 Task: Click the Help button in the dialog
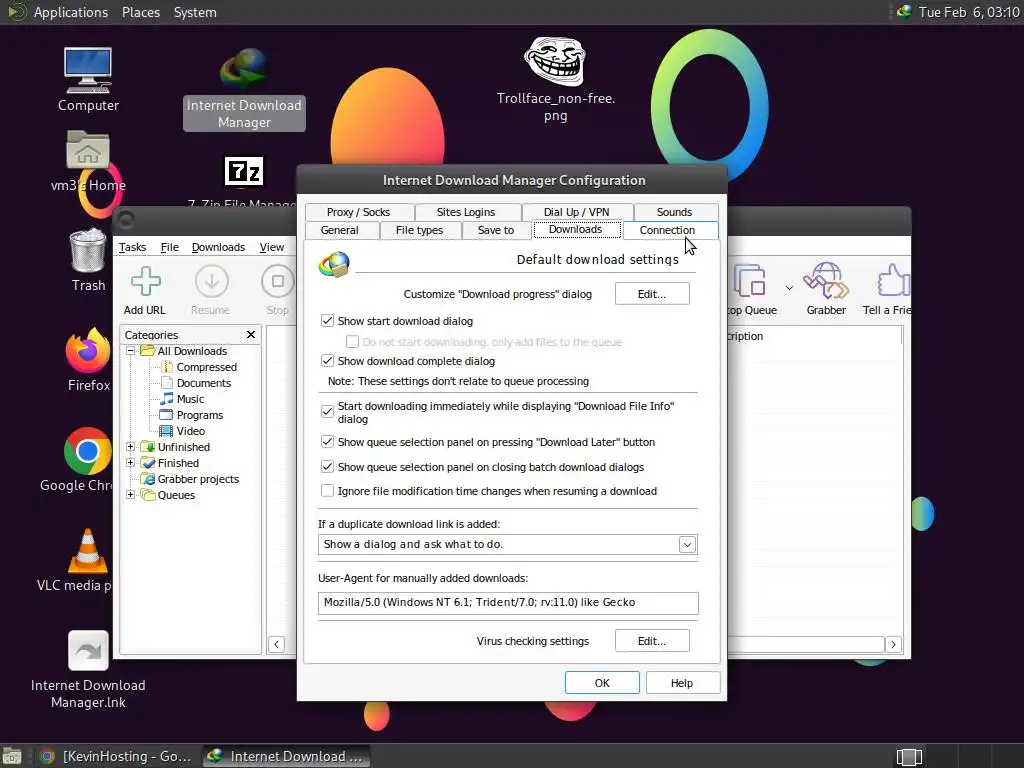(x=682, y=682)
